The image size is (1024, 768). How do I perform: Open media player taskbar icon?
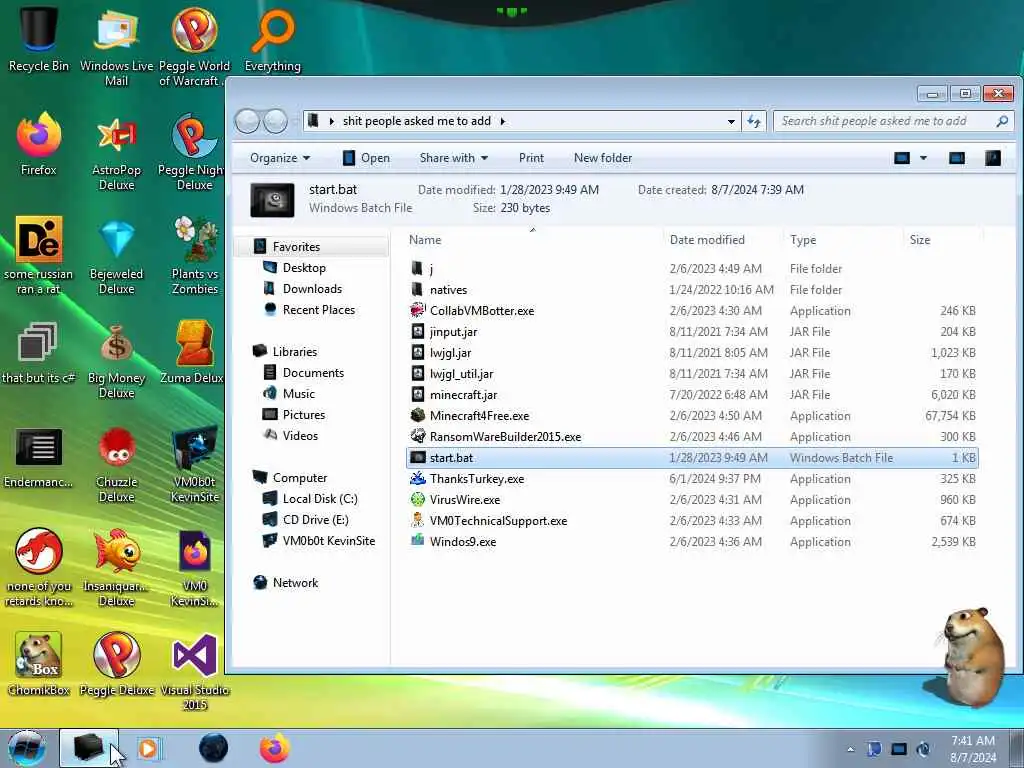point(148,748)
